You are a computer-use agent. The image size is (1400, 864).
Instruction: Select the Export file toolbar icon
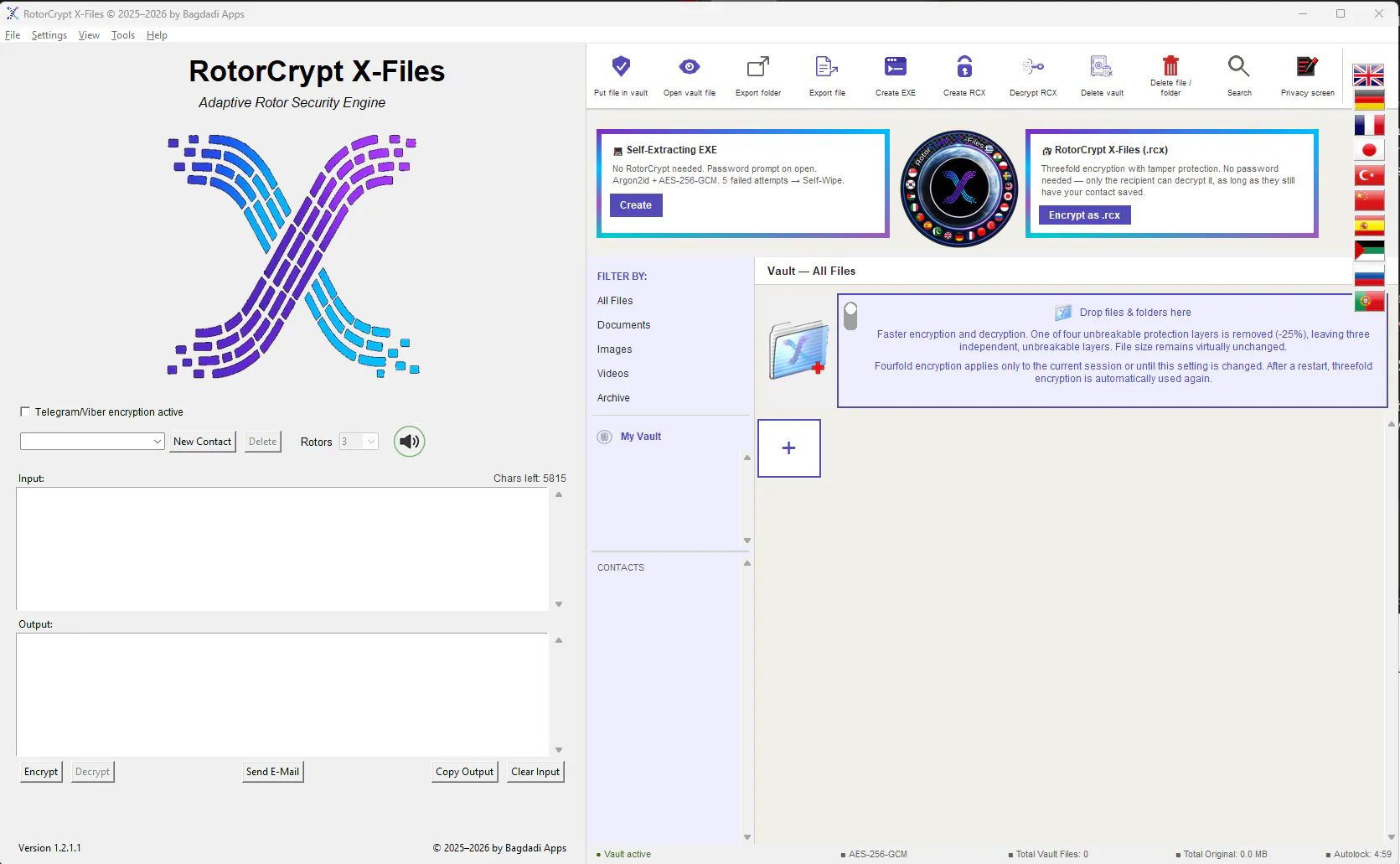827,66
